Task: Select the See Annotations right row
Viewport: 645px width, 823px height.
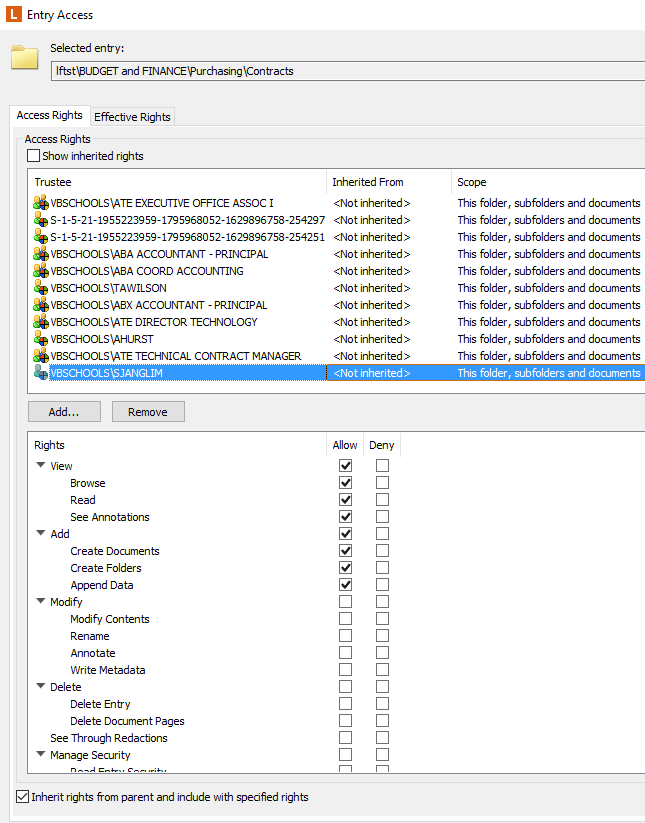Action: 110,517
